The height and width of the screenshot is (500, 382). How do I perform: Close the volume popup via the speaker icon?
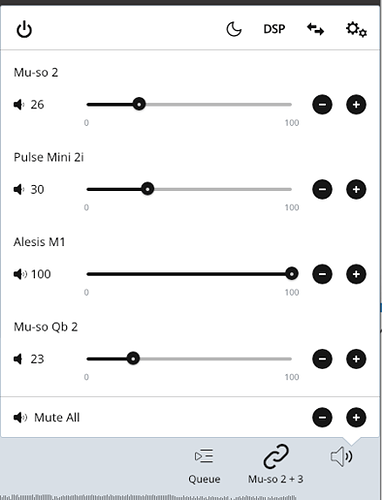(341, 456)
